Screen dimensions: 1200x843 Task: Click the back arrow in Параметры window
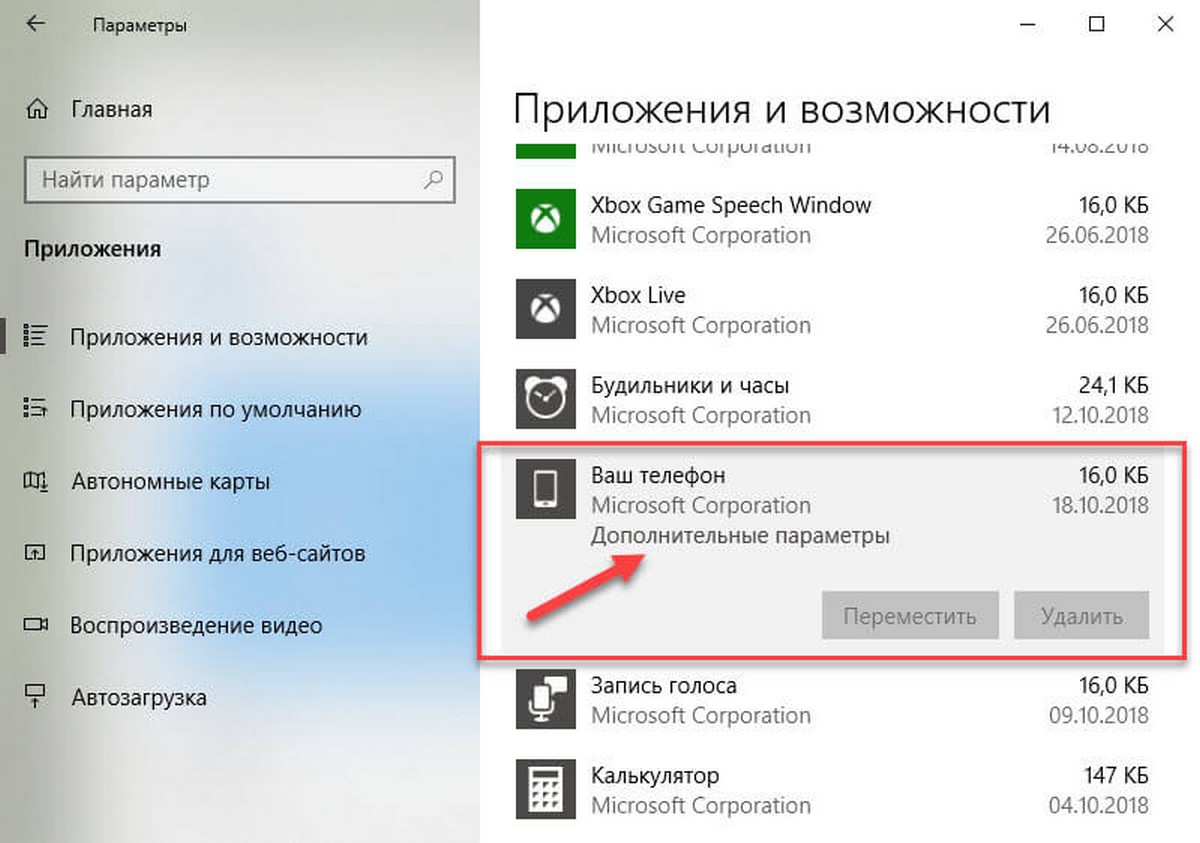click(x=36, y=24)
